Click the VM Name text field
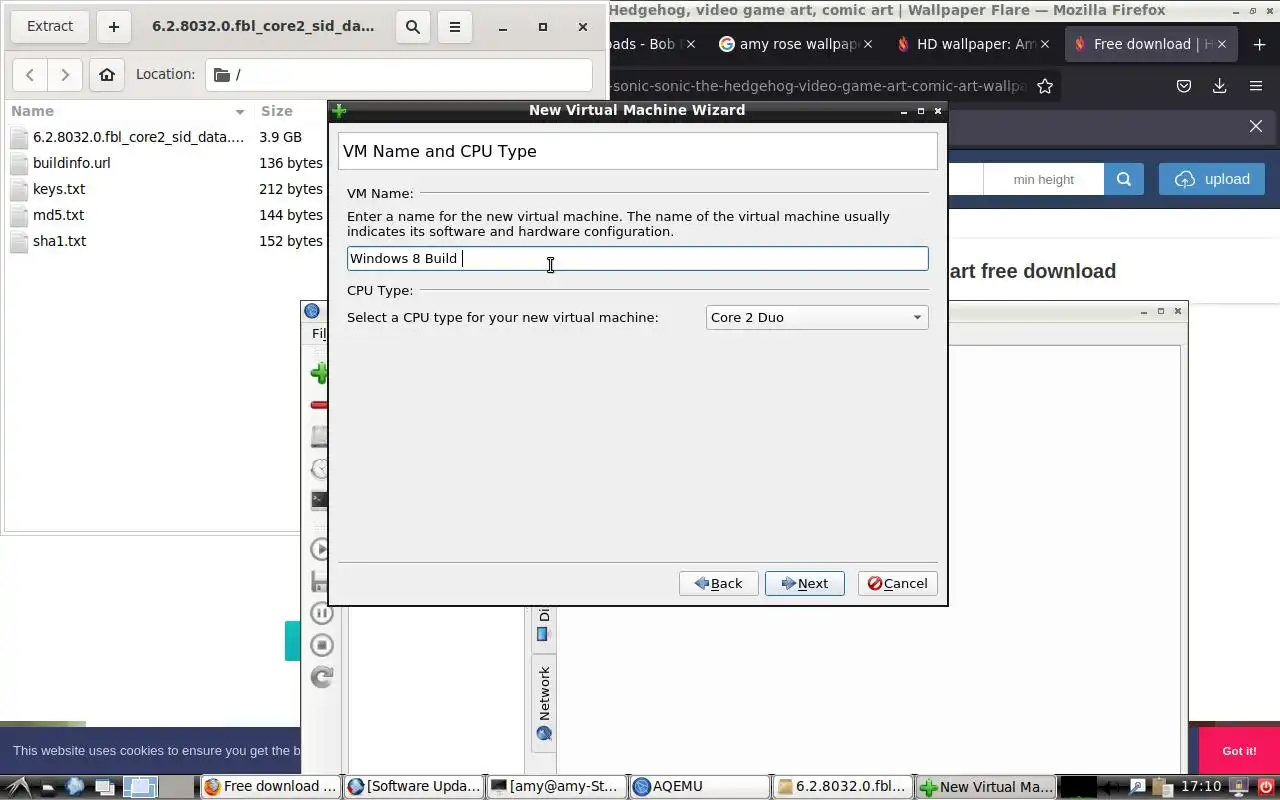The height and width of the screenshot is (800, 1280). [637, 258]
